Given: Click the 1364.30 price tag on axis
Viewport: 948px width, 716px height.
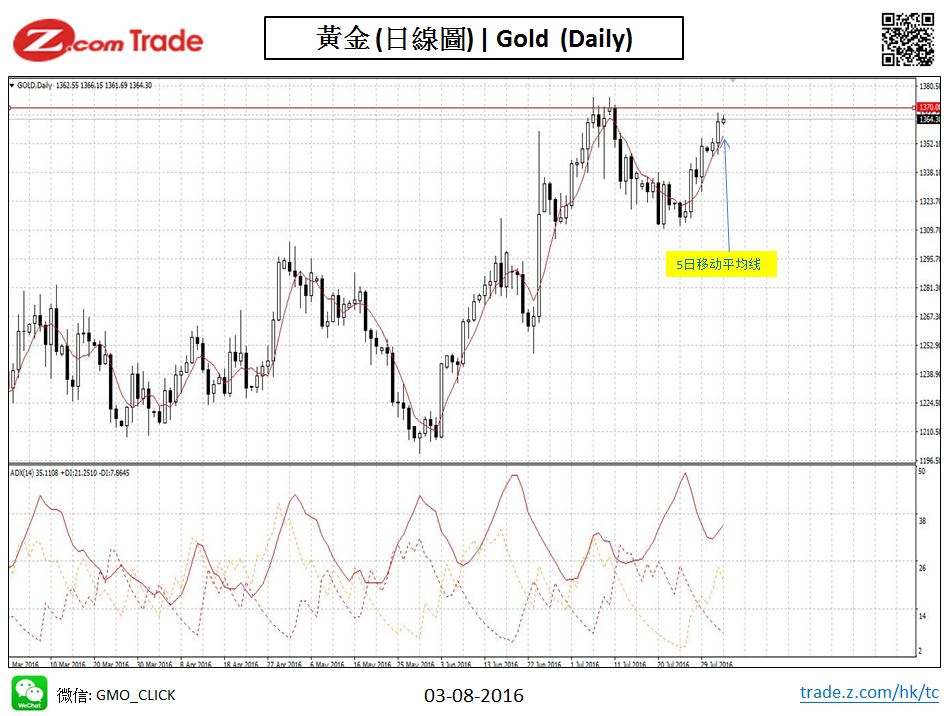Looking at the screenshot, I should [928, 117].
